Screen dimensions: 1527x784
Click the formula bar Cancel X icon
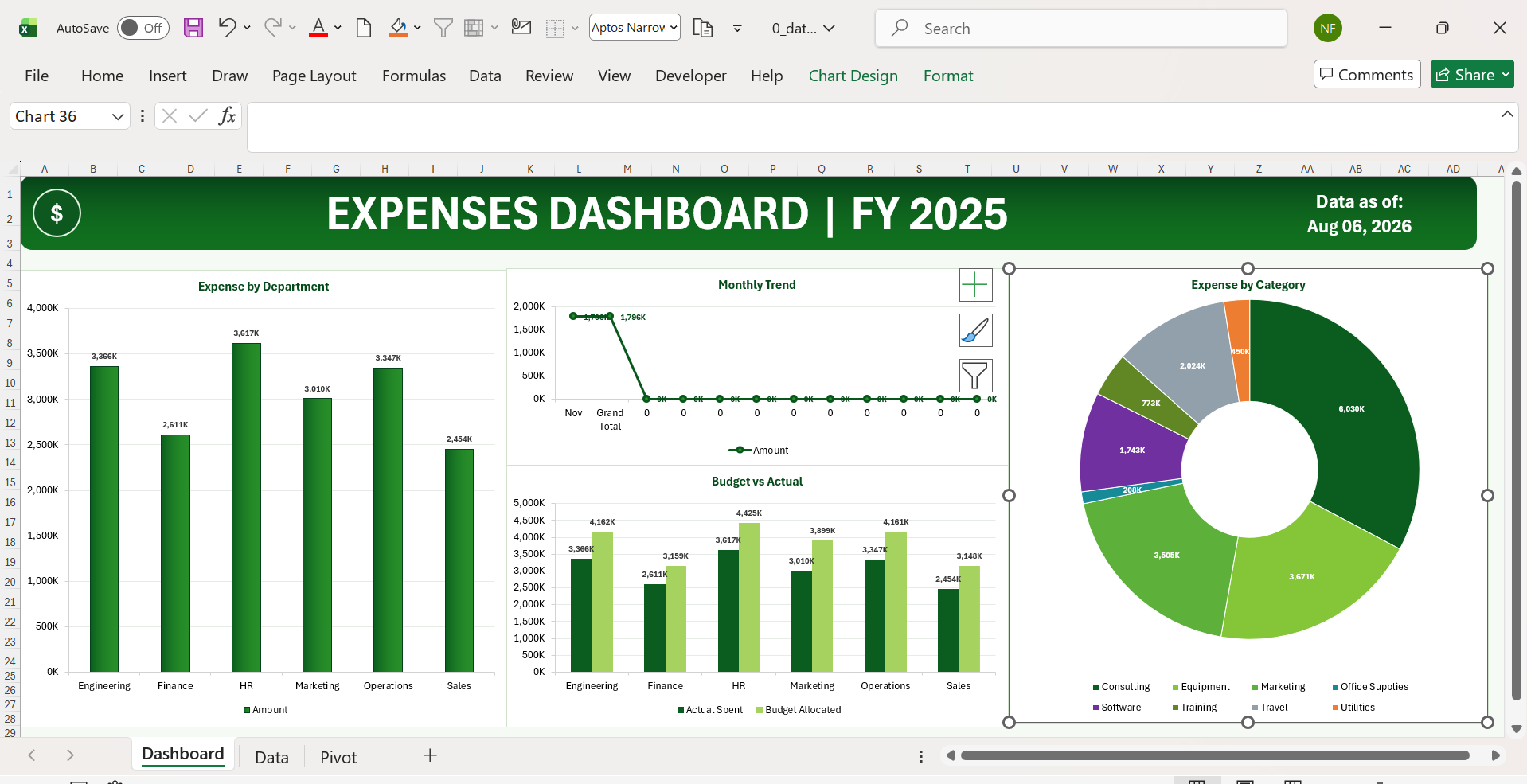coord(169,116)
